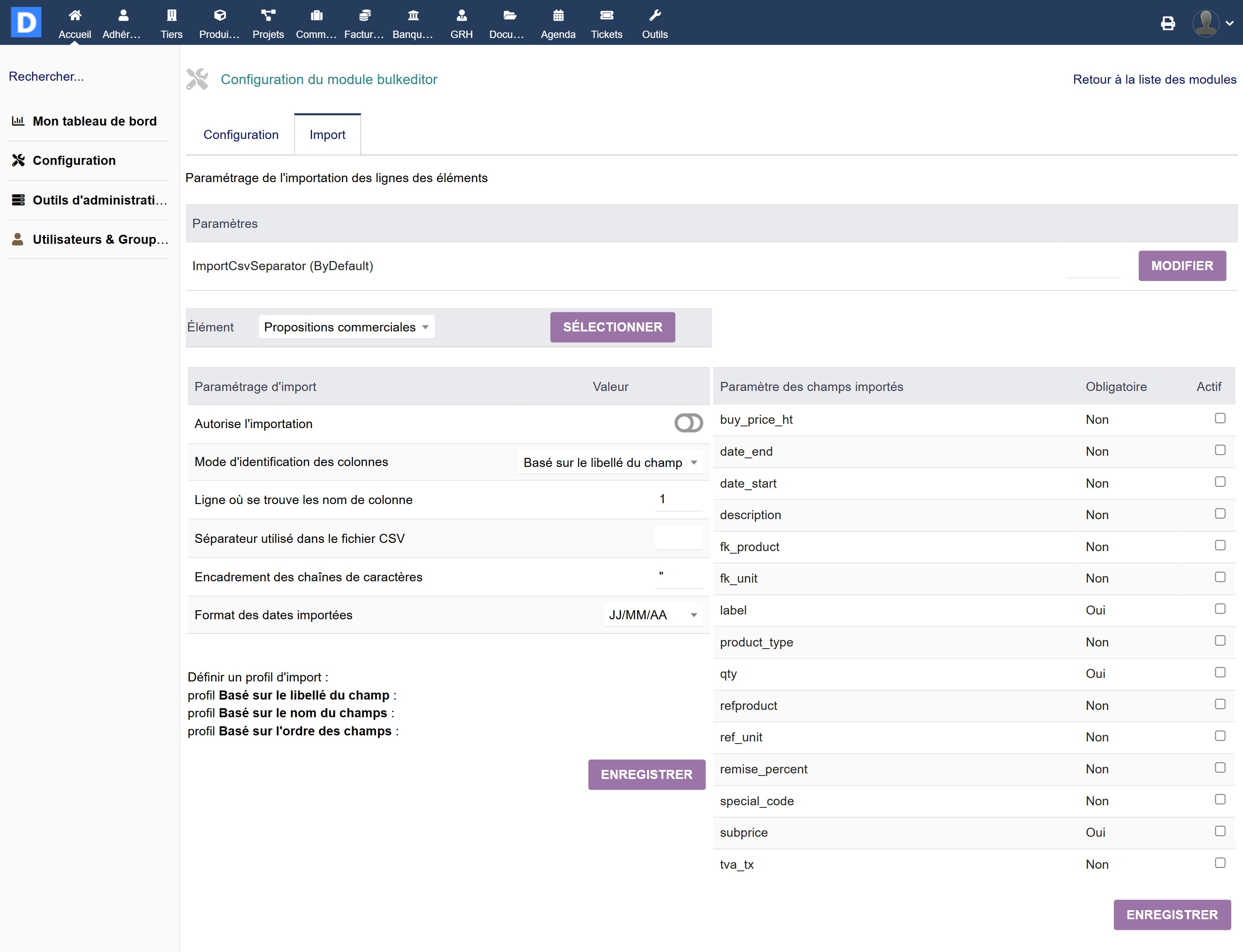Screen dimensions: 1243x952
Task: Open the Banques institution icon
Action: point(413,15)
